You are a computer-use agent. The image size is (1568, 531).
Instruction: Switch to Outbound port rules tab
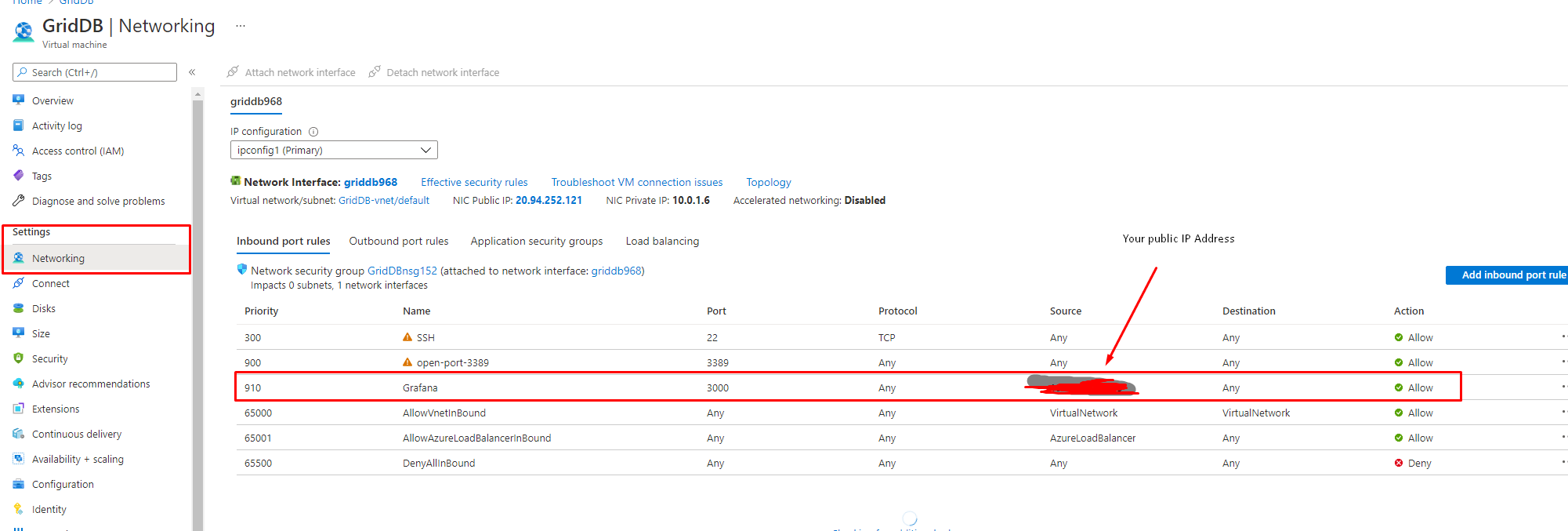pyautogui.click(x=399, y=241)
